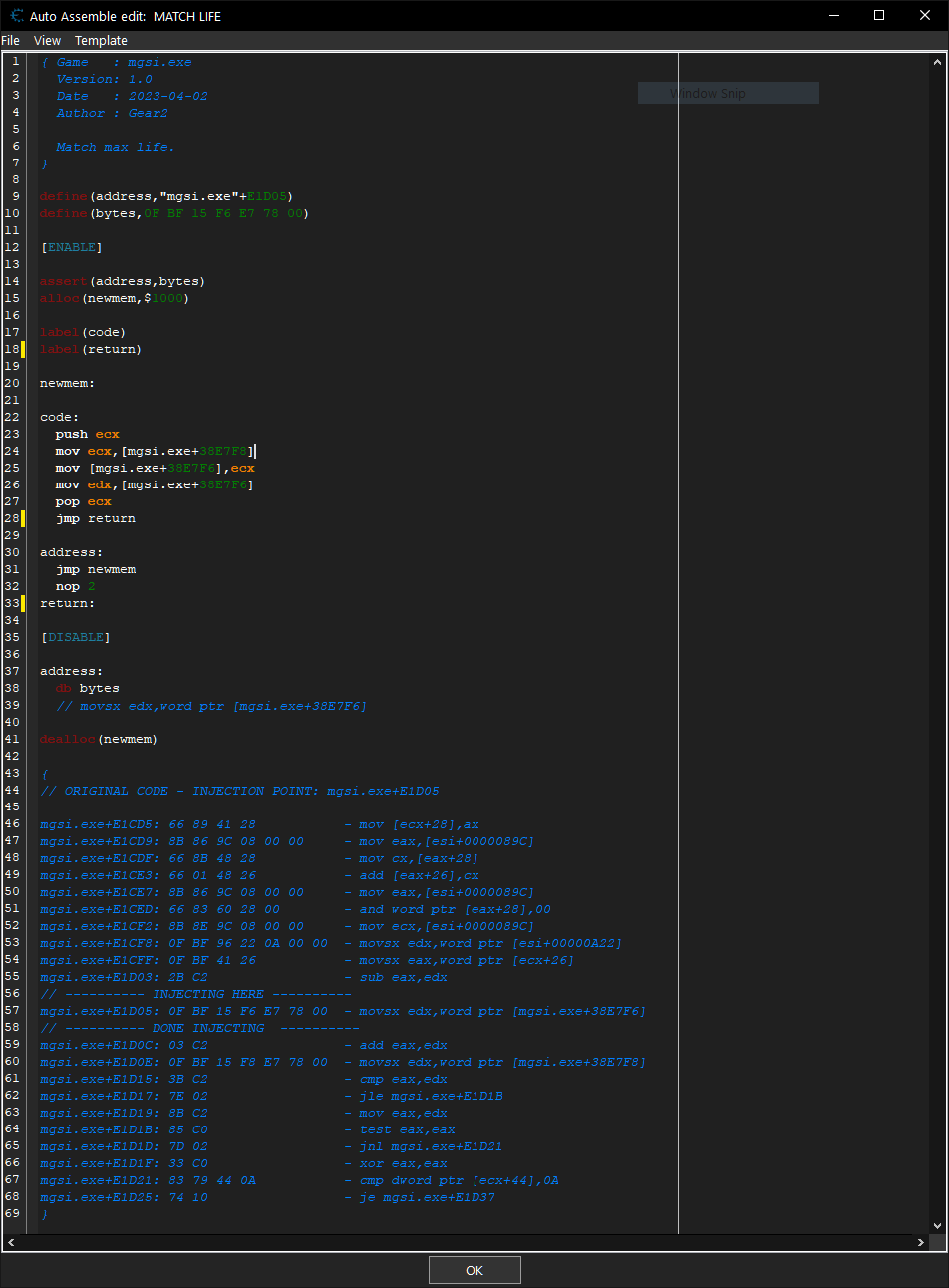Click the horizontal scrollbar left arrow
Viewport: 949px width, 1288px height.
click(x=11, y=1243)
